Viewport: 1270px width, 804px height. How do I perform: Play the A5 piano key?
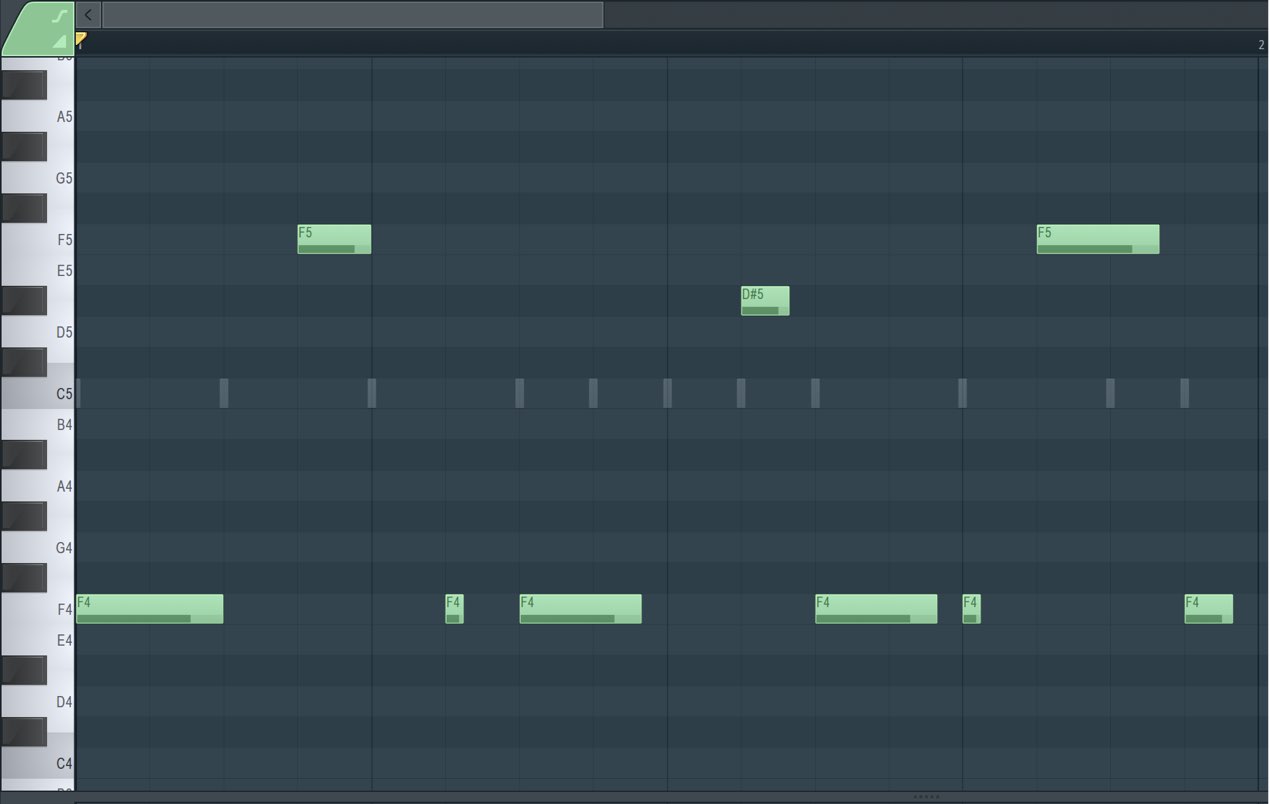click(x=60, y=116)
